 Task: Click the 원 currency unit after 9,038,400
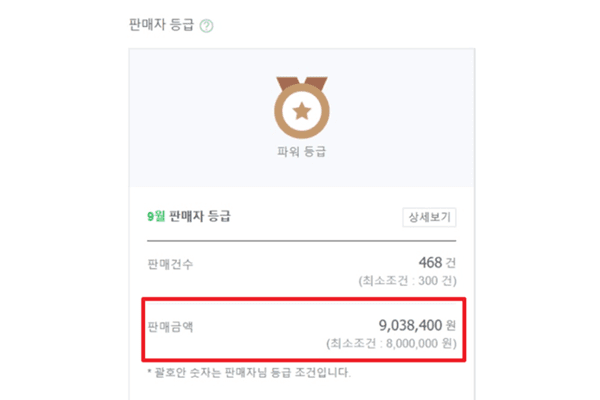(451, 326)
